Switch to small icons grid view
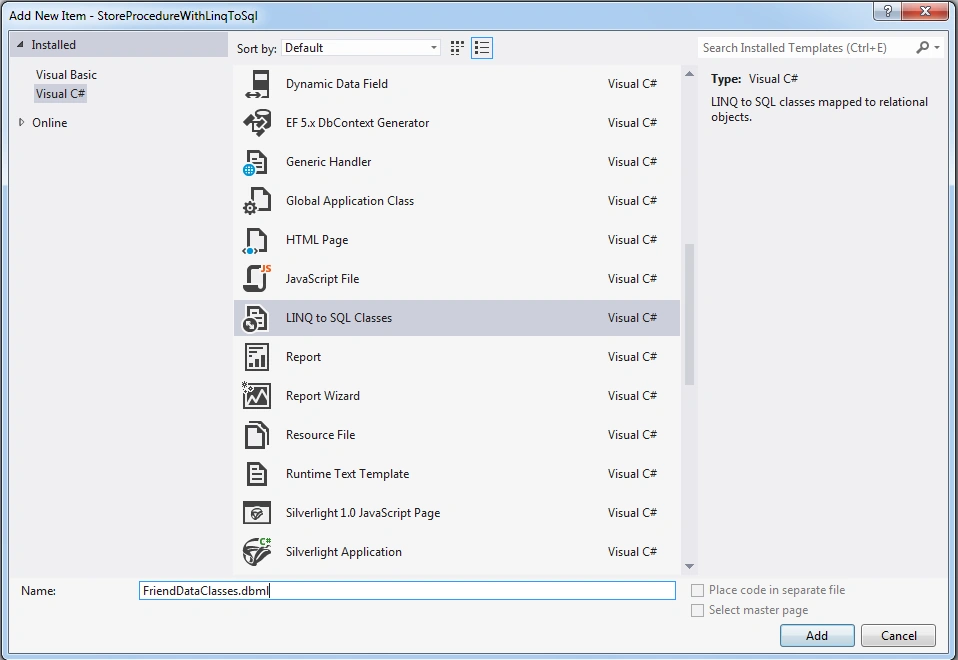The height and width of the screenshot is (660, 958). tap(457, 48)
